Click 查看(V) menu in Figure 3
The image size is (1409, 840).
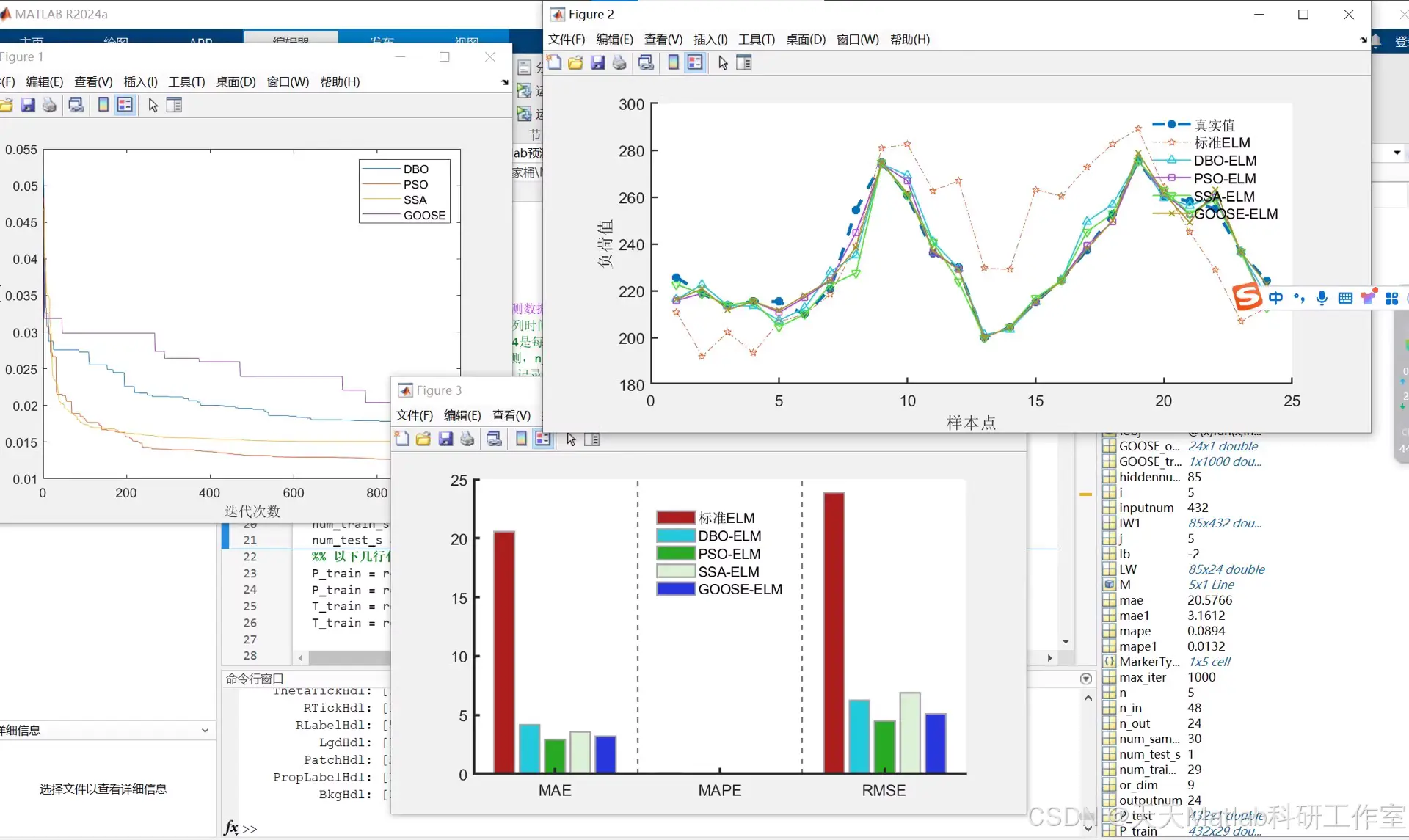[511, 416]
